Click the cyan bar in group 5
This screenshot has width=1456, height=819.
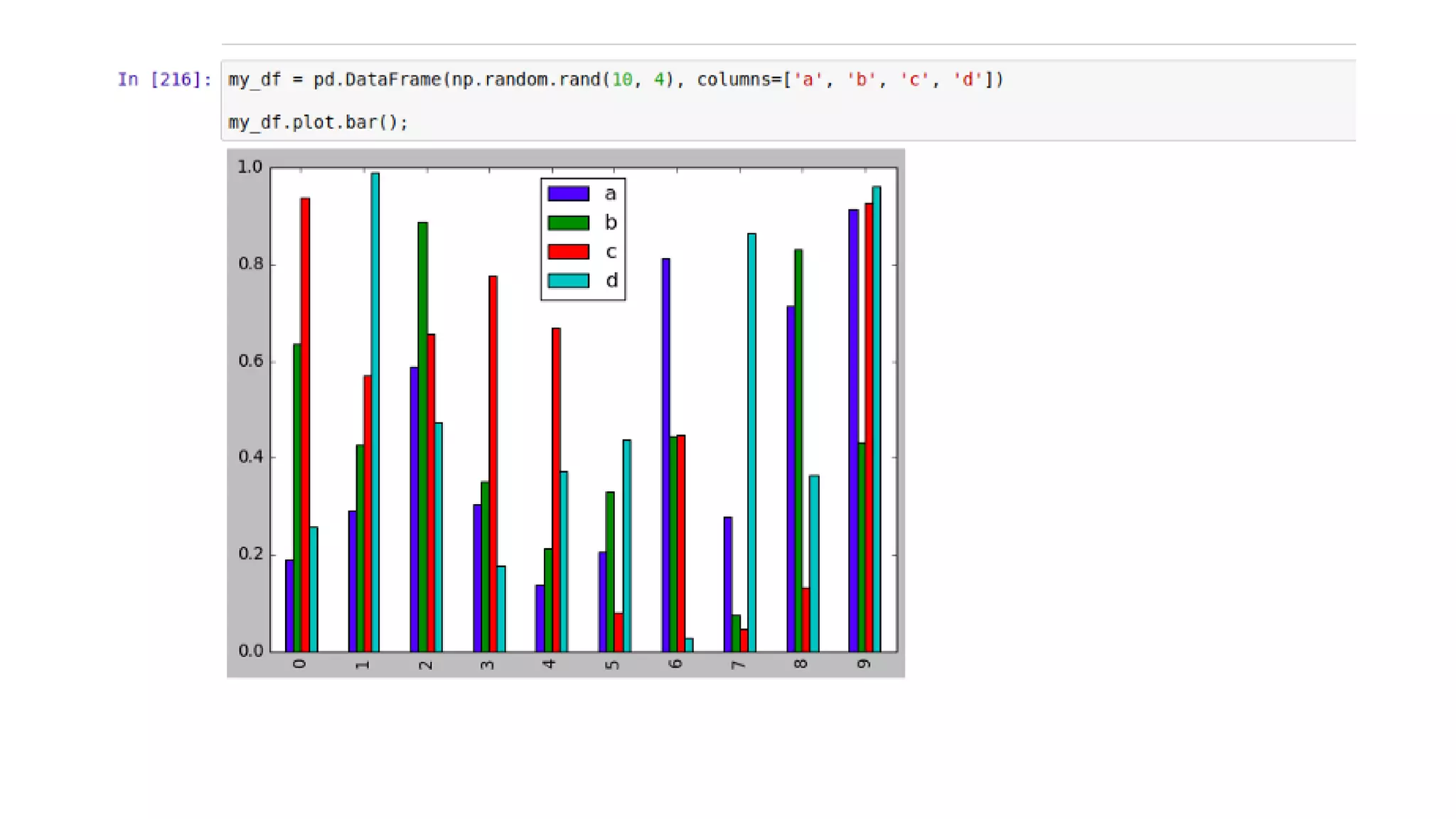click(x=627, y=545)
